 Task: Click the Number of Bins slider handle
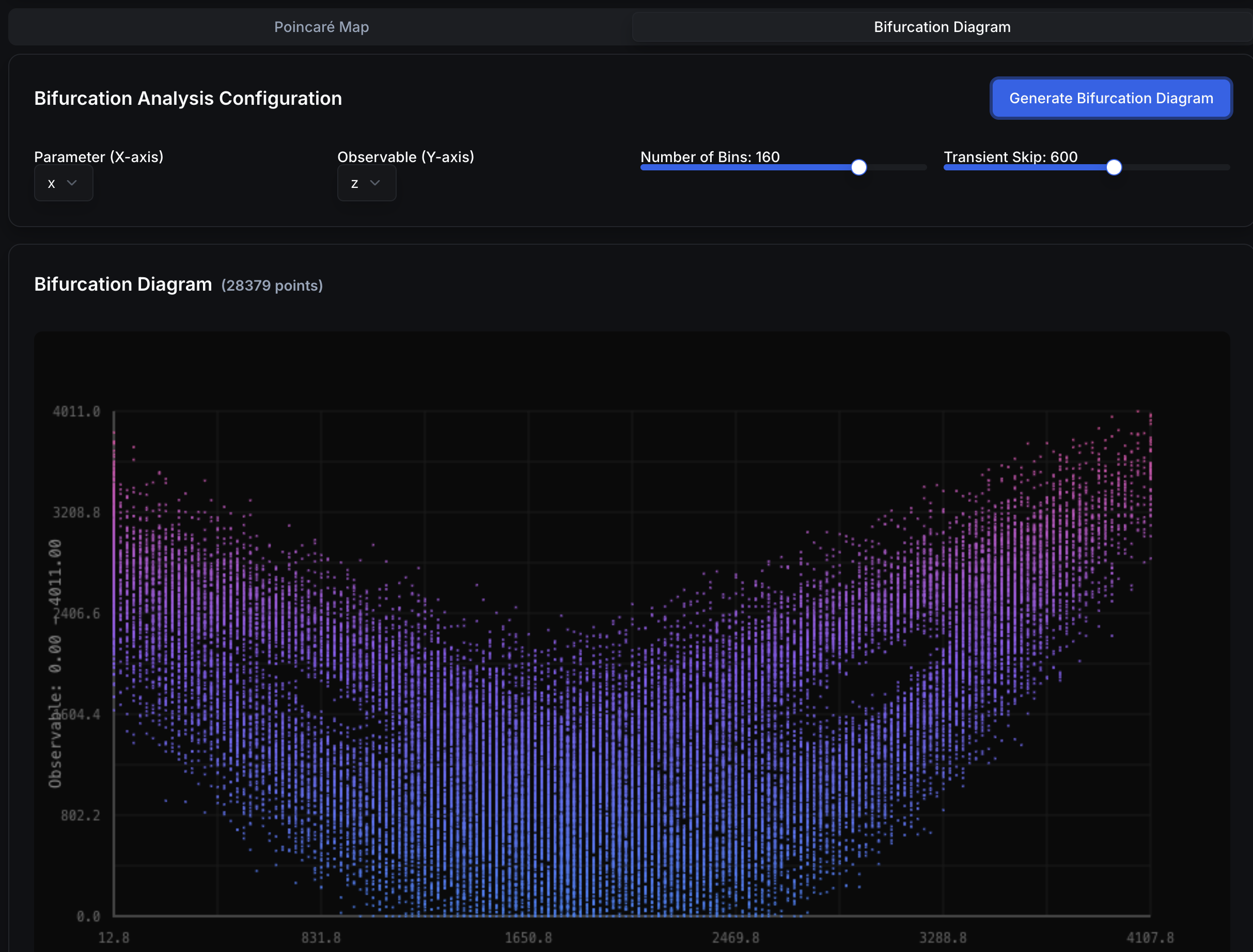tap(858, 167)
